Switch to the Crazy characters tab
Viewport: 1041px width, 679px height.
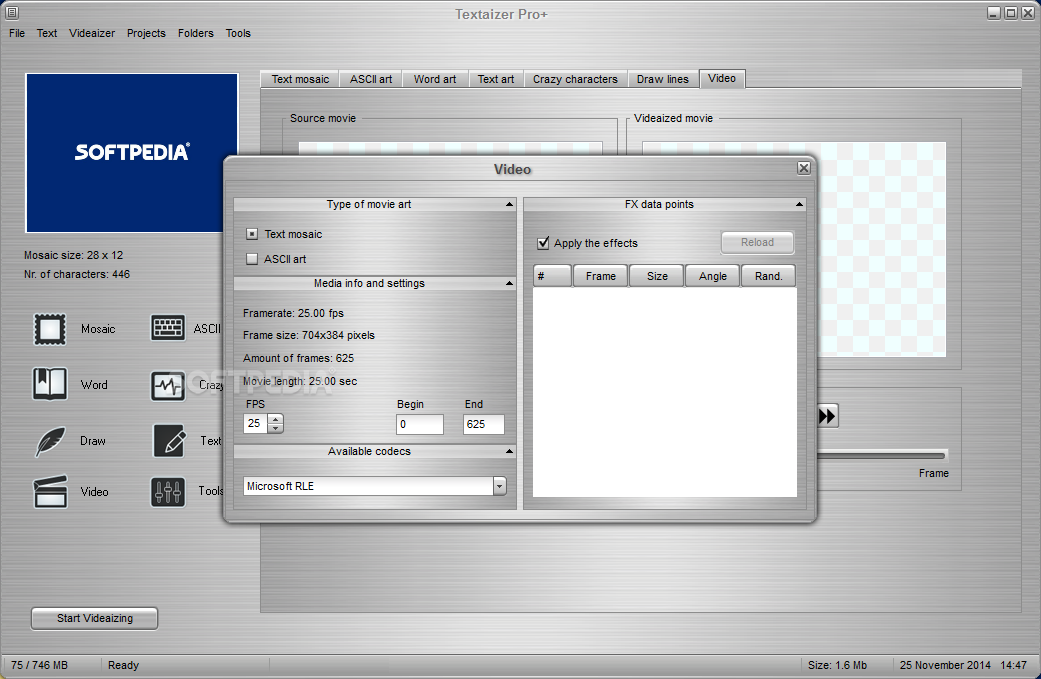[x=575, y=79]
